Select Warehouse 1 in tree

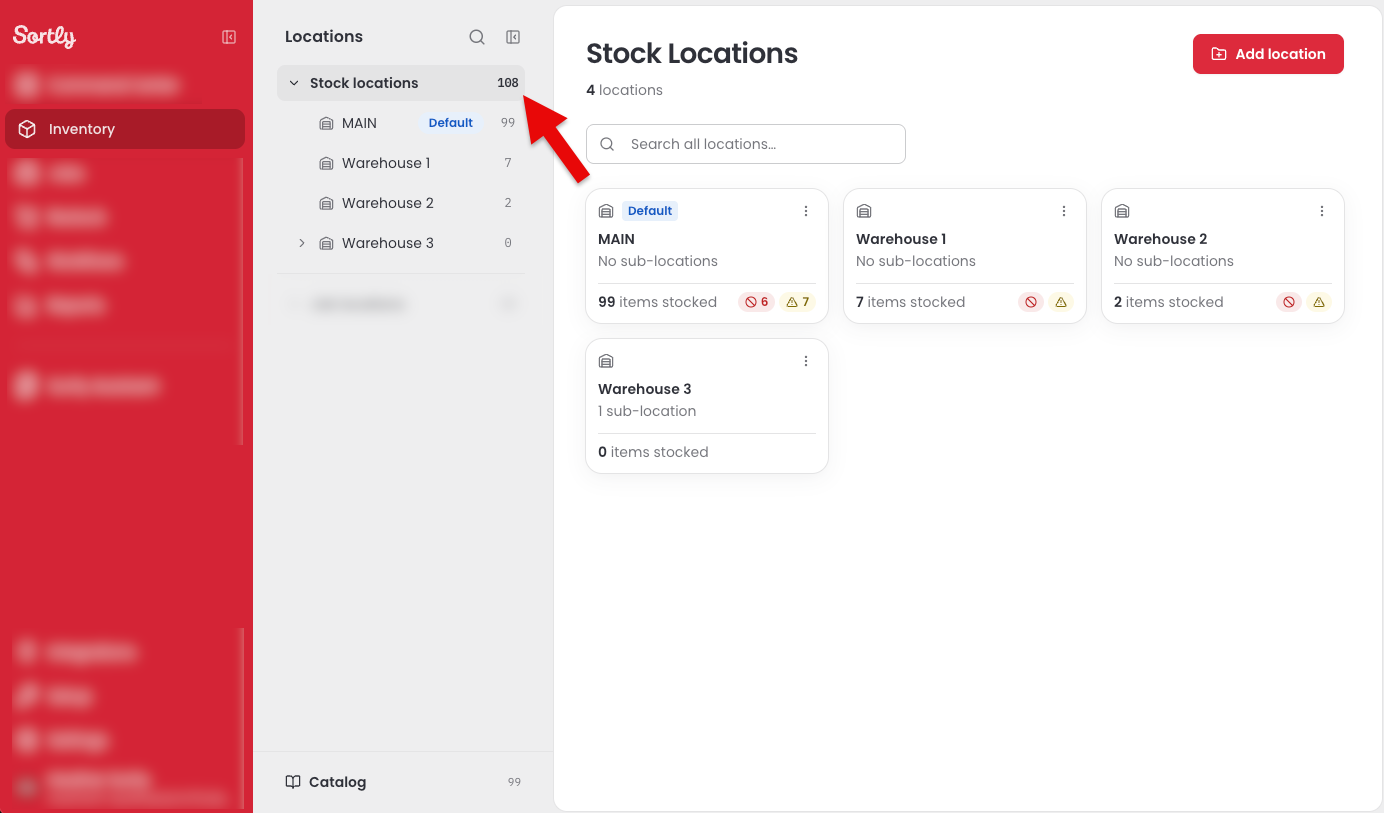pyautogui.click(x=386, y=163)
